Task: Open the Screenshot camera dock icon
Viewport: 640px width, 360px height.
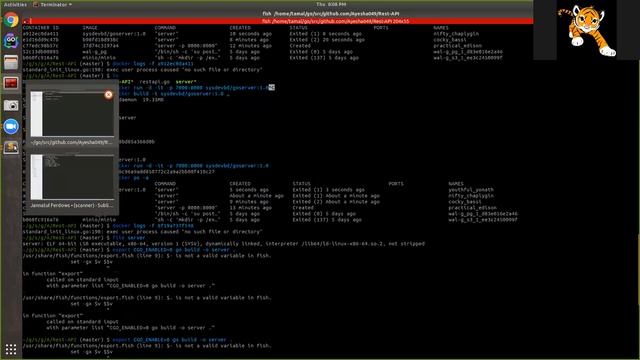Action: point(11,105)
